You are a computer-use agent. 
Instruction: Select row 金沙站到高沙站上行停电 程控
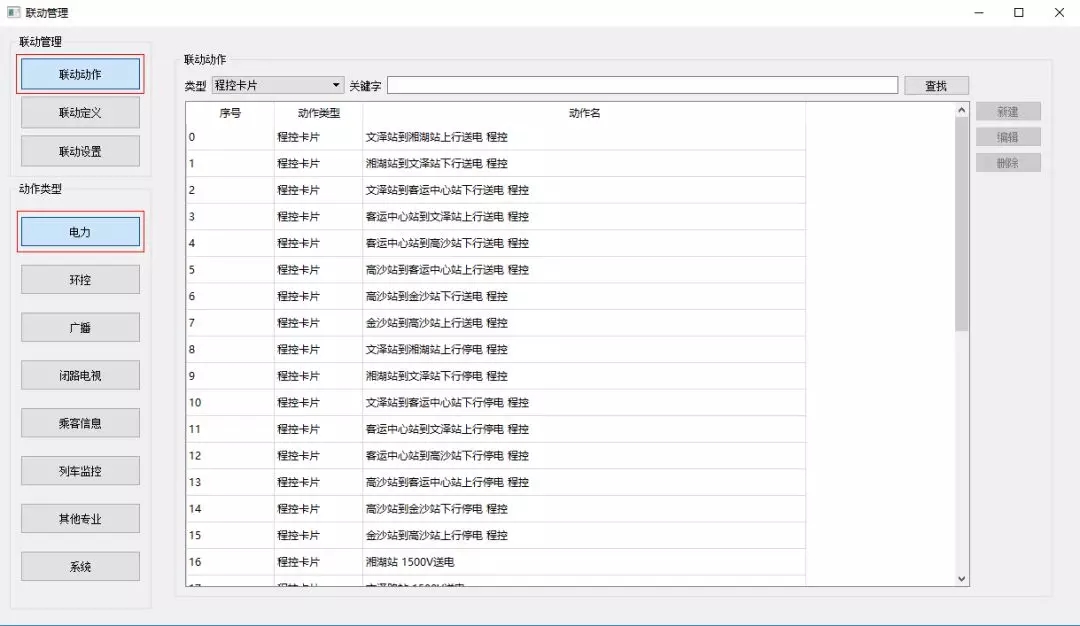pos(495,535)
